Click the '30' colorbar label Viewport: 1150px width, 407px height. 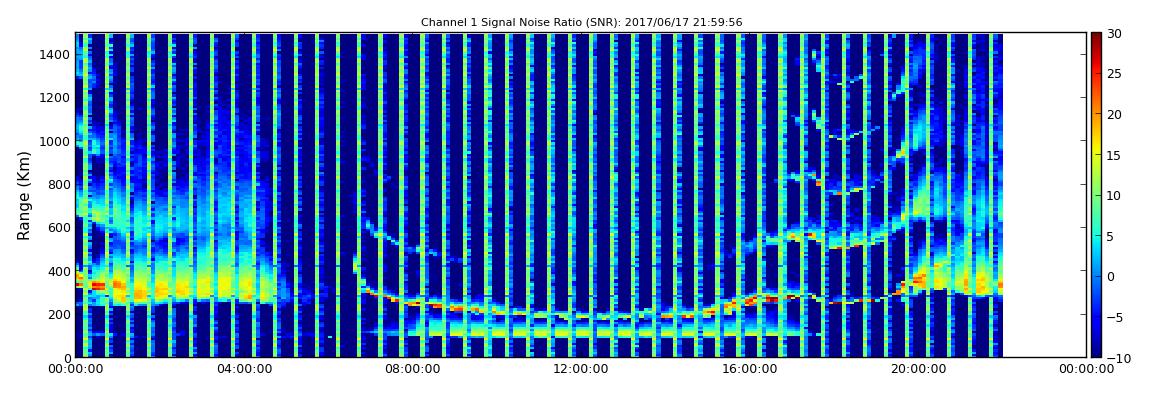1114,34
